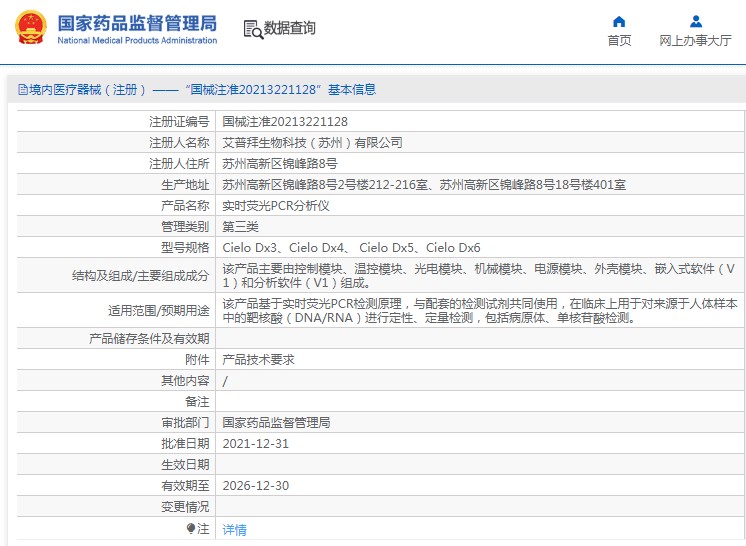Click the 管理类别 label
Screen dimensions: 746x546
pos(185,226)
